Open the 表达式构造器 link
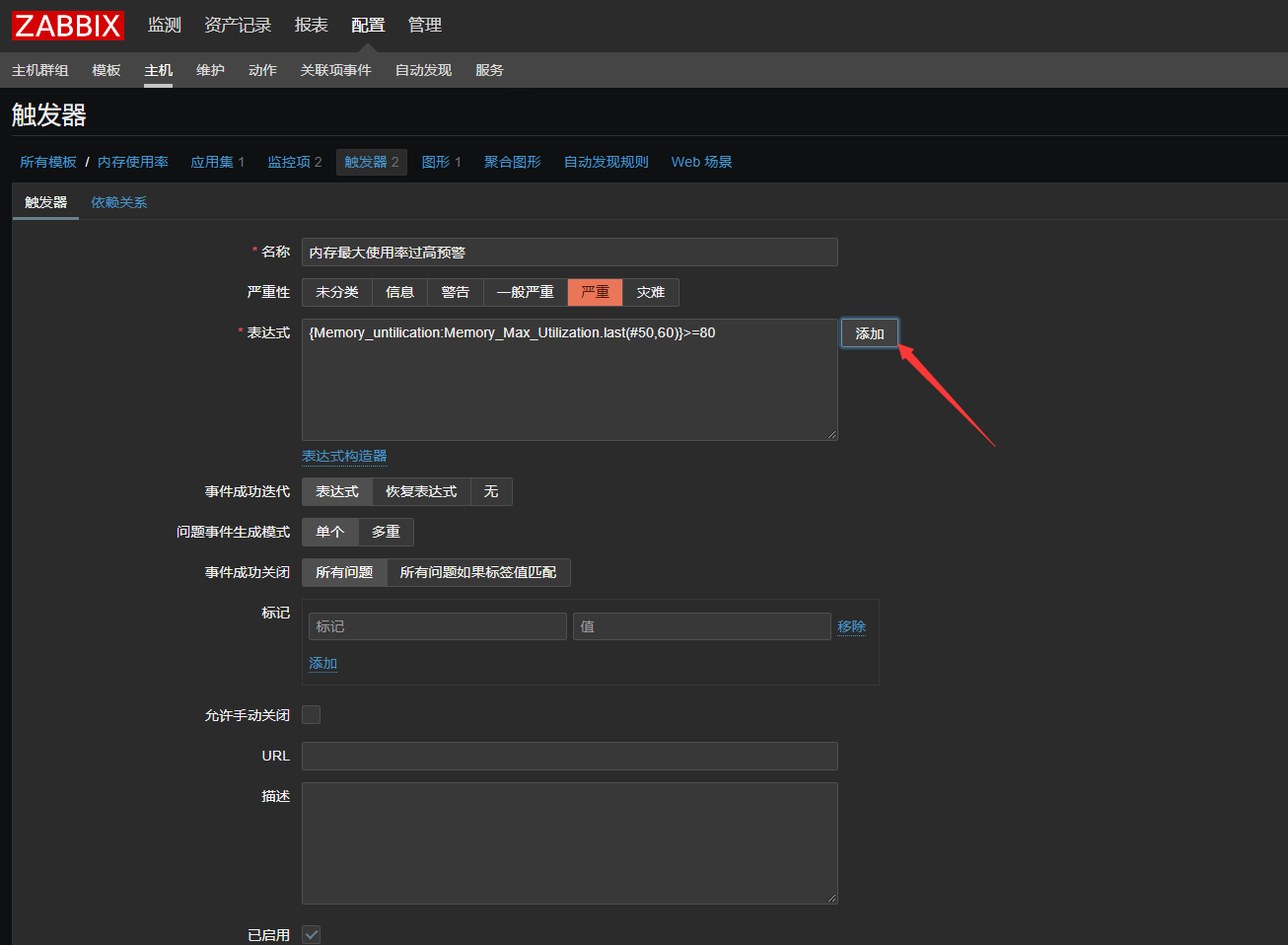The width and height of the screenshot is (1288, 945). coord(344,456)
